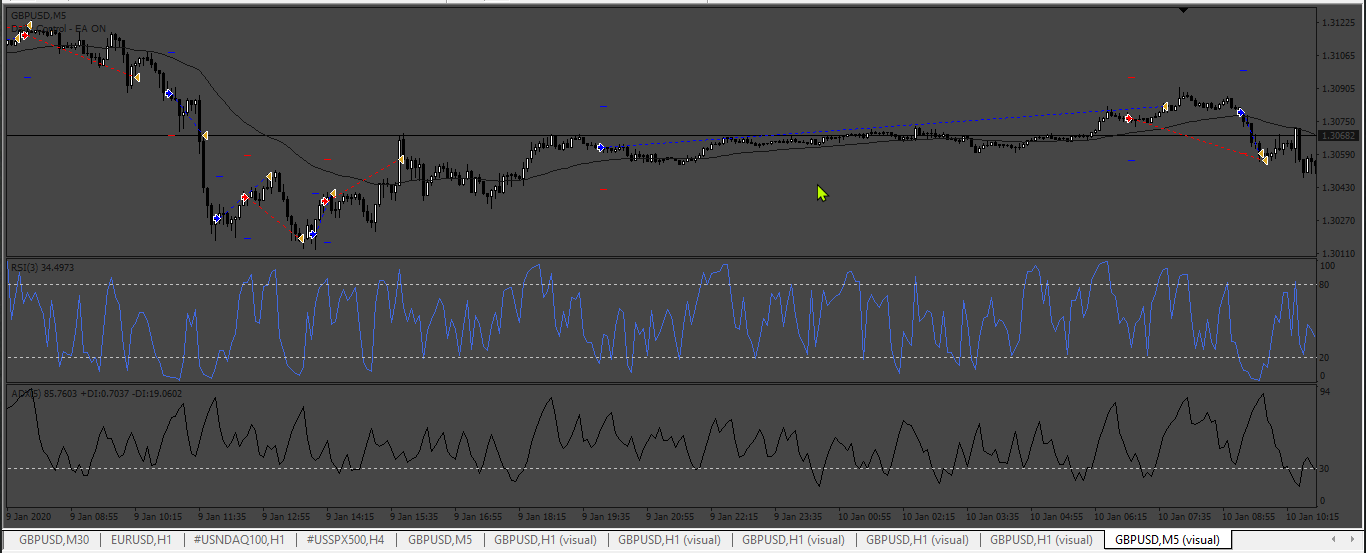Click the '9 Jan 20:55' time axis label
Image resolution: width=1366 pixels, height=553 pixels.
click(670, 517)
